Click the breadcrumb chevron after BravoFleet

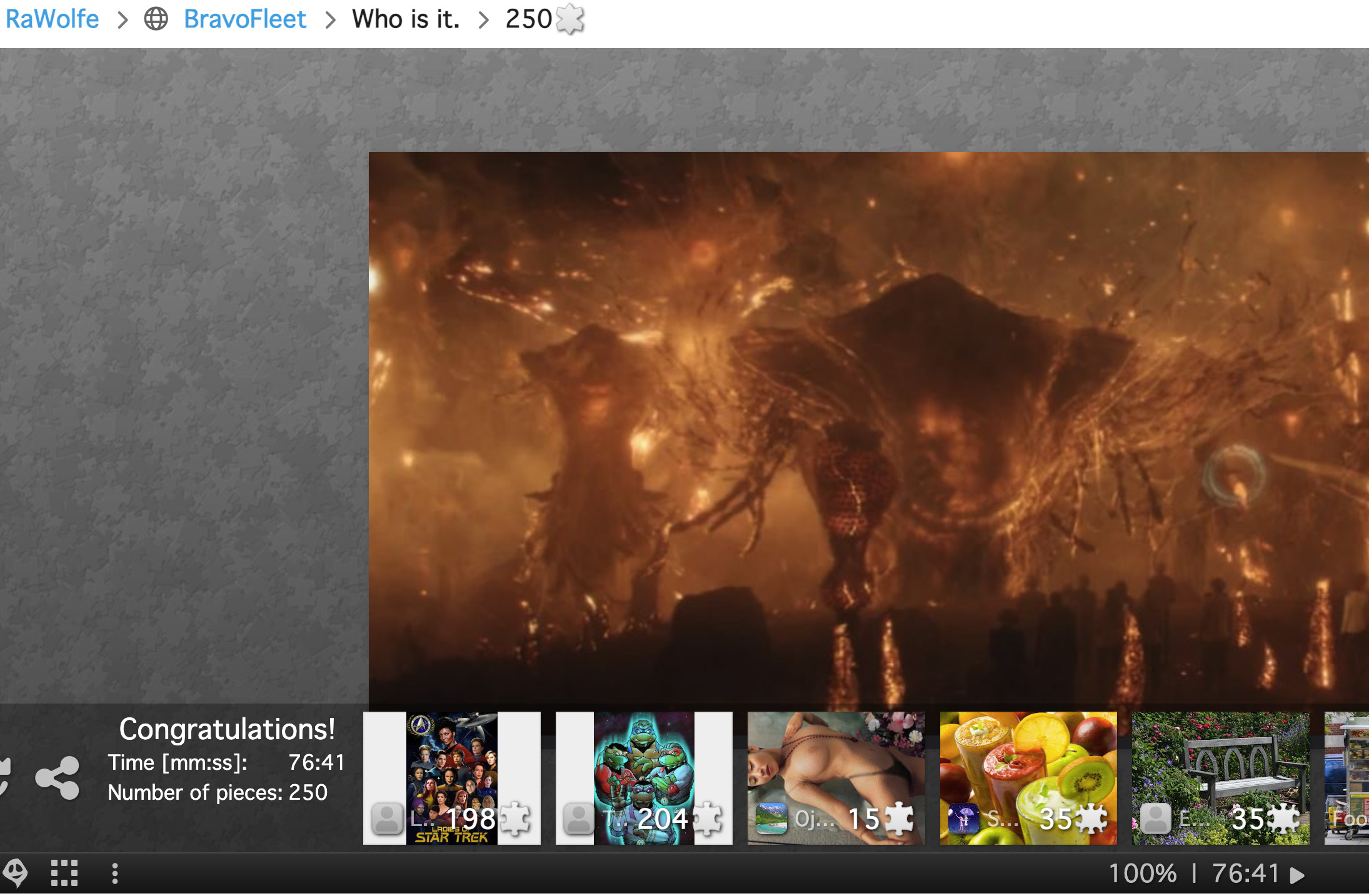click(331, 20)
